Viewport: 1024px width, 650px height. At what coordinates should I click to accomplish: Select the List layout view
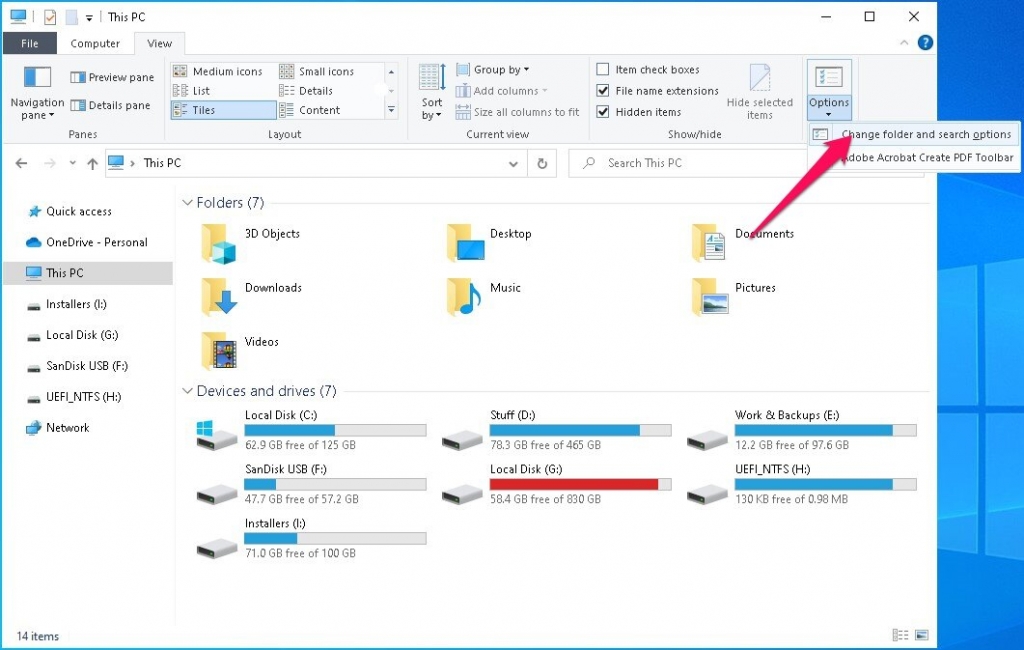pos(200,90)
